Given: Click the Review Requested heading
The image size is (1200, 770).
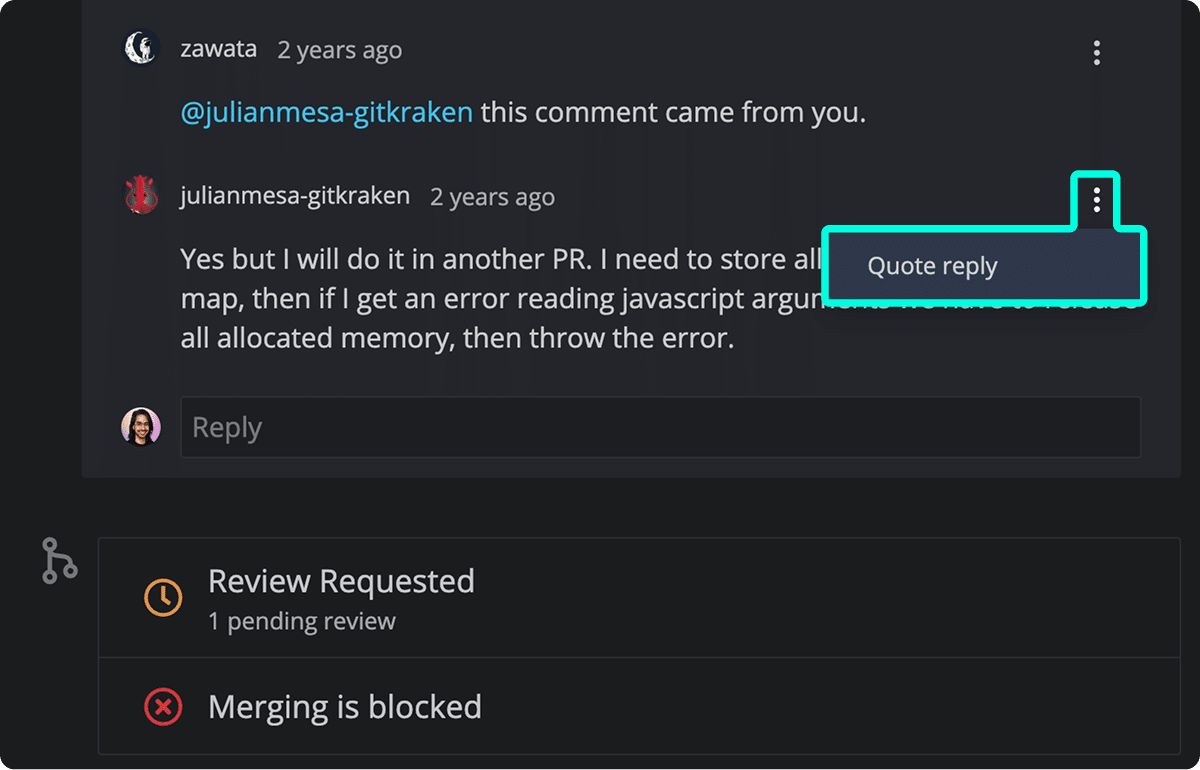Looking at the screenshot, I should click(341, 581).
